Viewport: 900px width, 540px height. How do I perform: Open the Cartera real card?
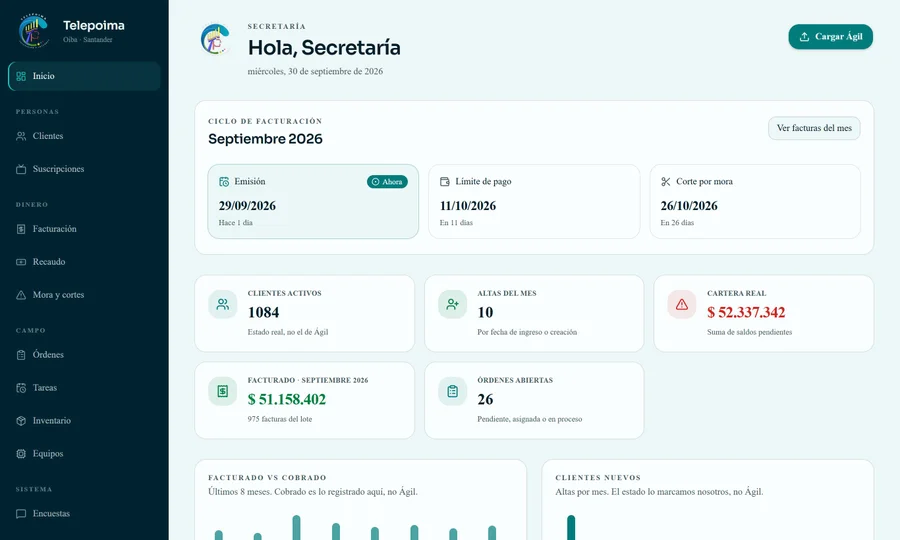point(763,313)
